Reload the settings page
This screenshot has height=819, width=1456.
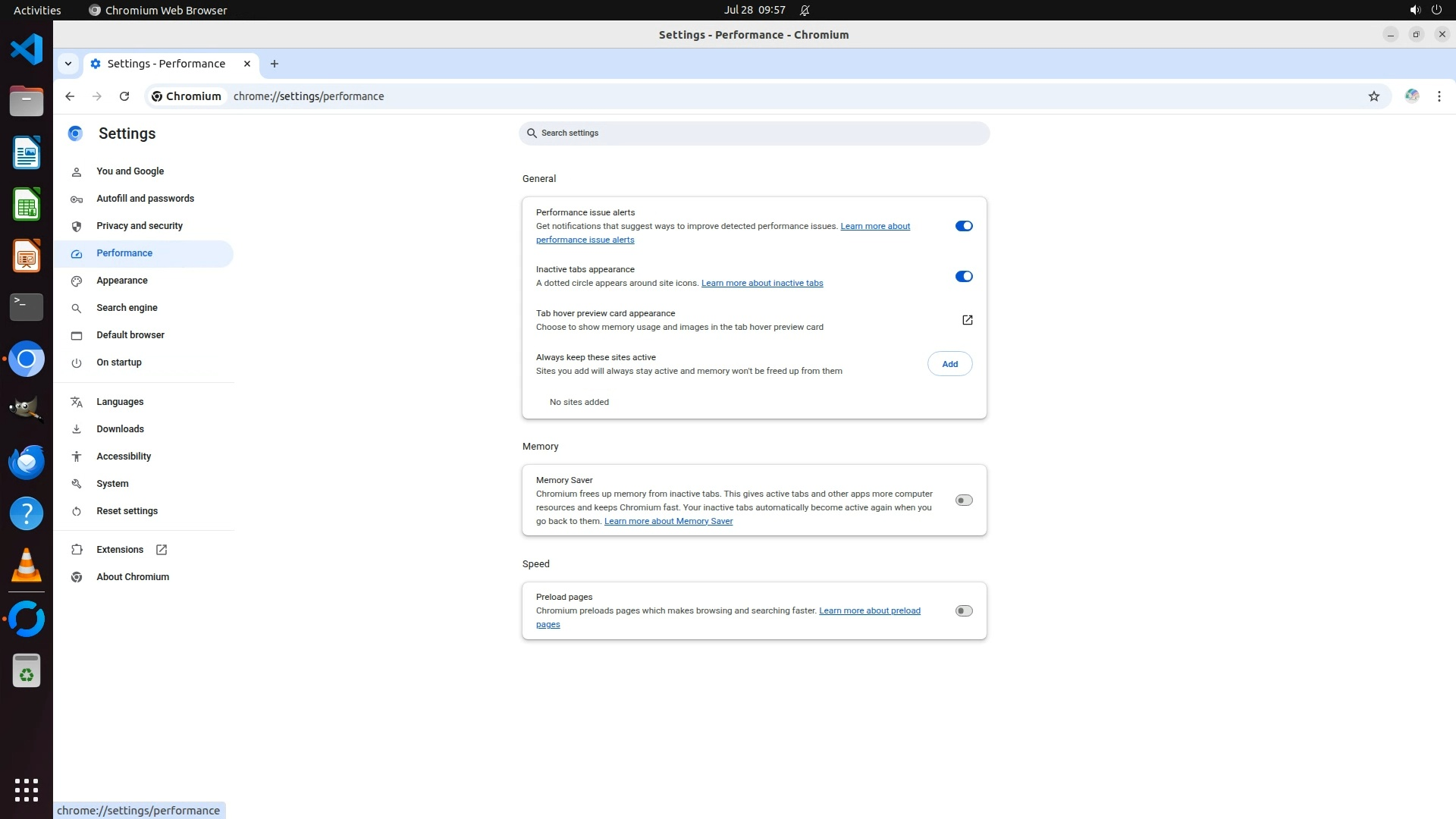(124, 96)
